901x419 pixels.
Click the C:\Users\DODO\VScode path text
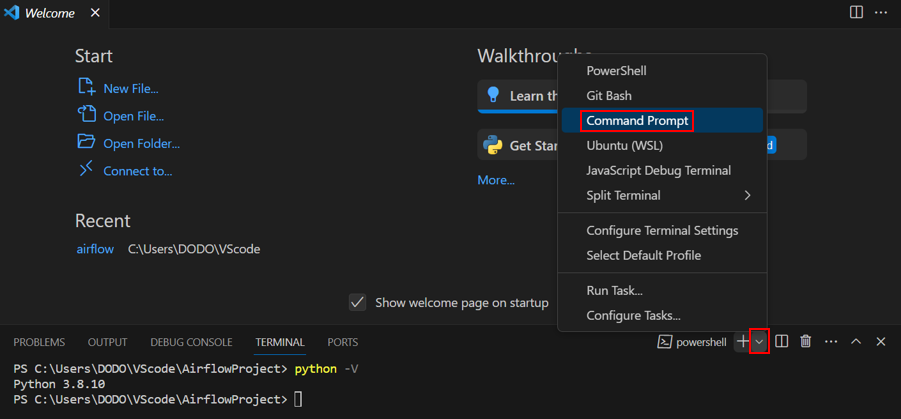[194, 249]
